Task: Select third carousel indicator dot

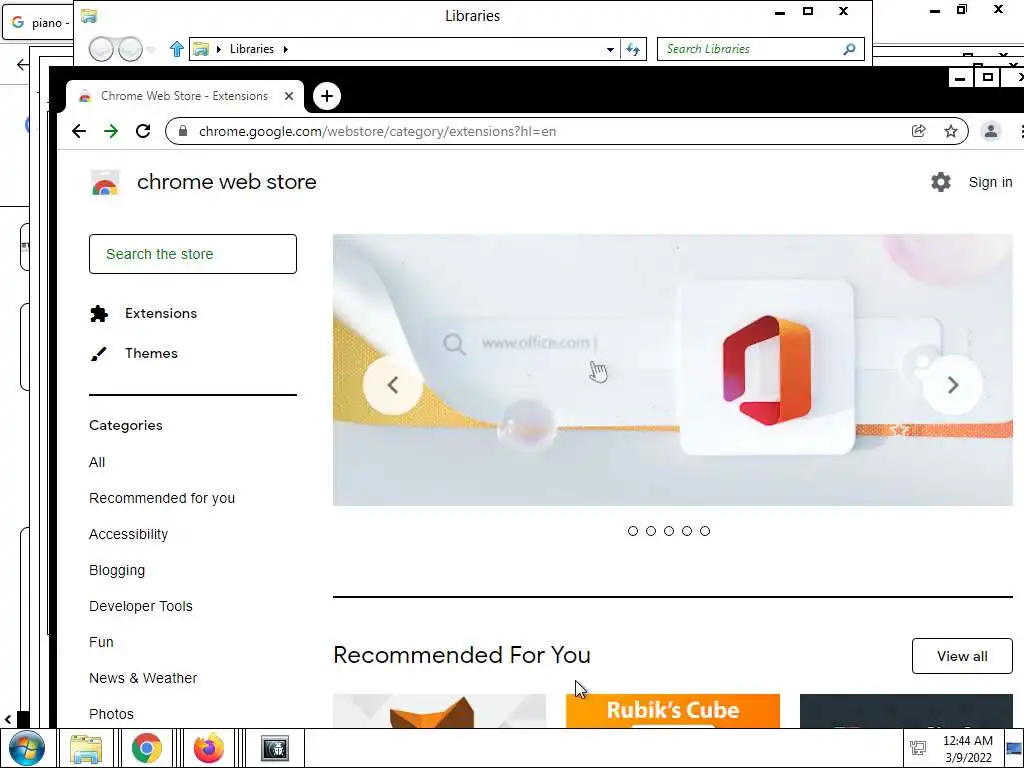Action: point(669,531)
